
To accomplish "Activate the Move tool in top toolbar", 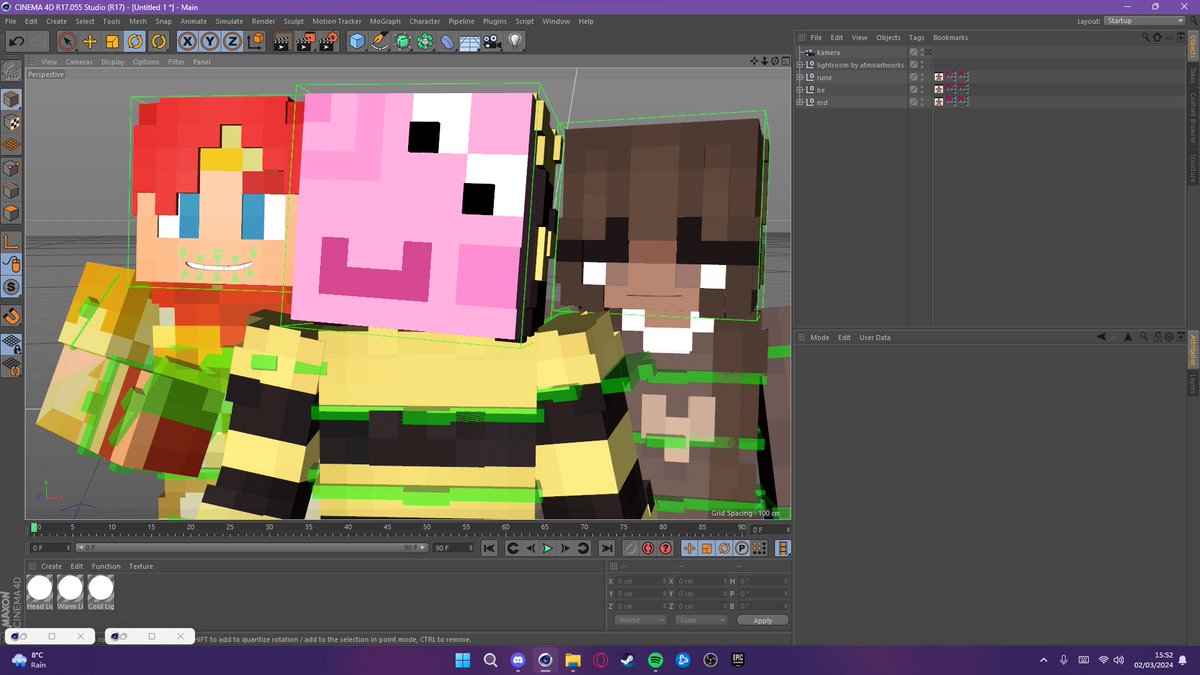I will (x=90, y=41).
